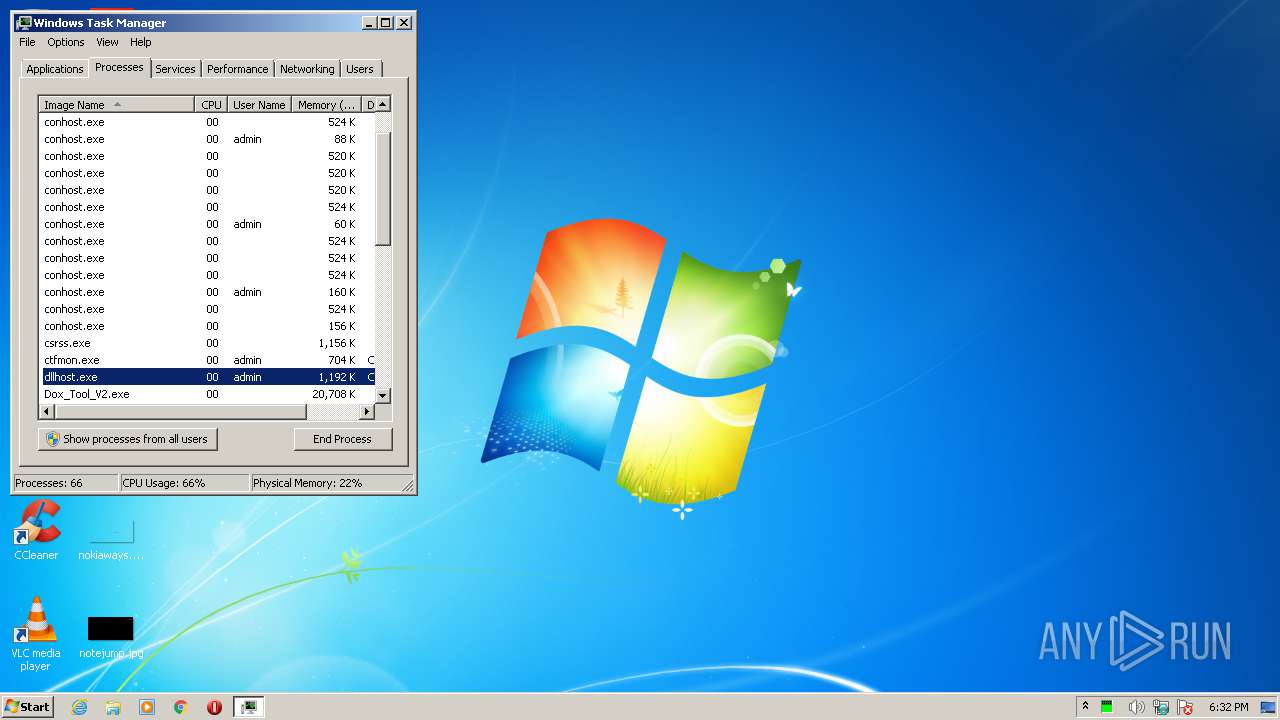
Task: Sort by User Name column header
Action: click(x=259, y=105)
